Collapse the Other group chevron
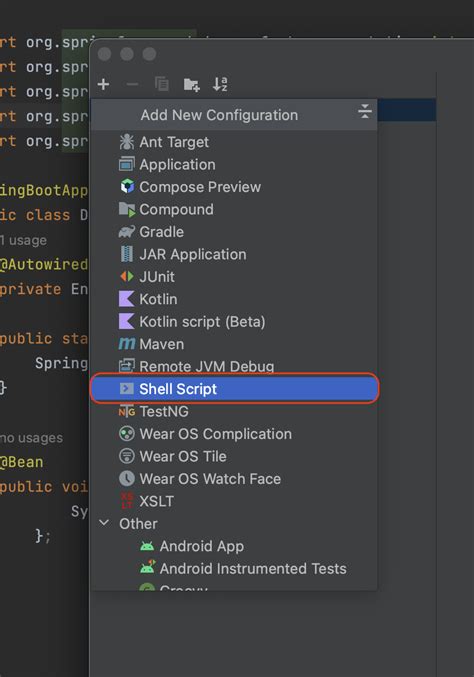The image size is (474, 677). [104, 523]
